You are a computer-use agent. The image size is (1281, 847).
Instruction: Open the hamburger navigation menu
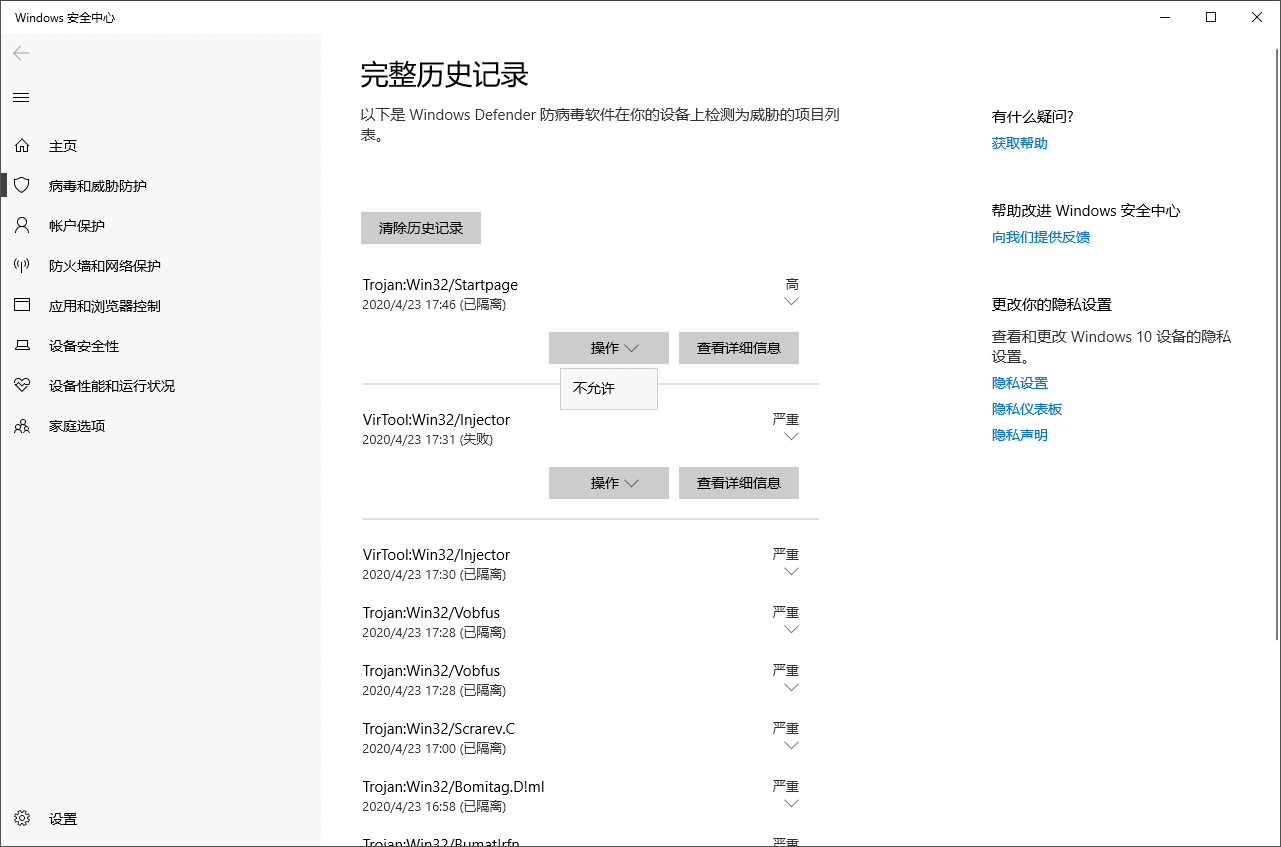(x=21, y=97)
